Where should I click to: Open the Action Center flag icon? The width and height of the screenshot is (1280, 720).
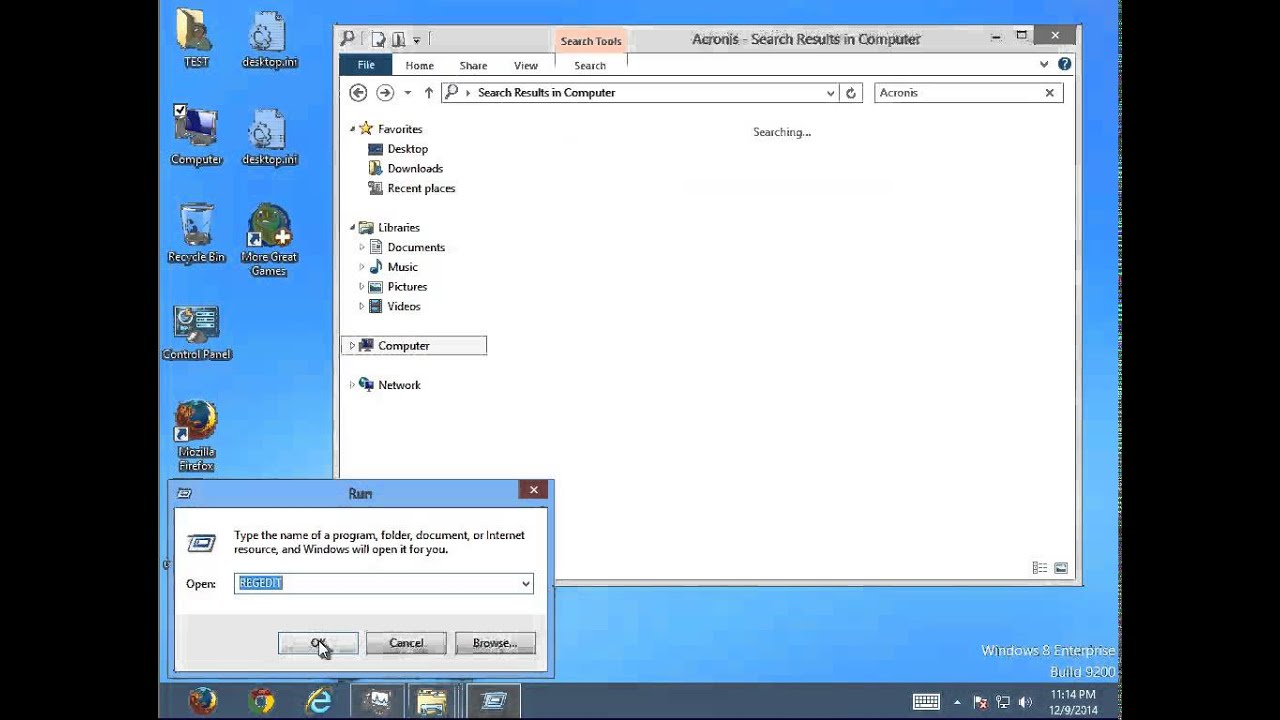(981, 702)
